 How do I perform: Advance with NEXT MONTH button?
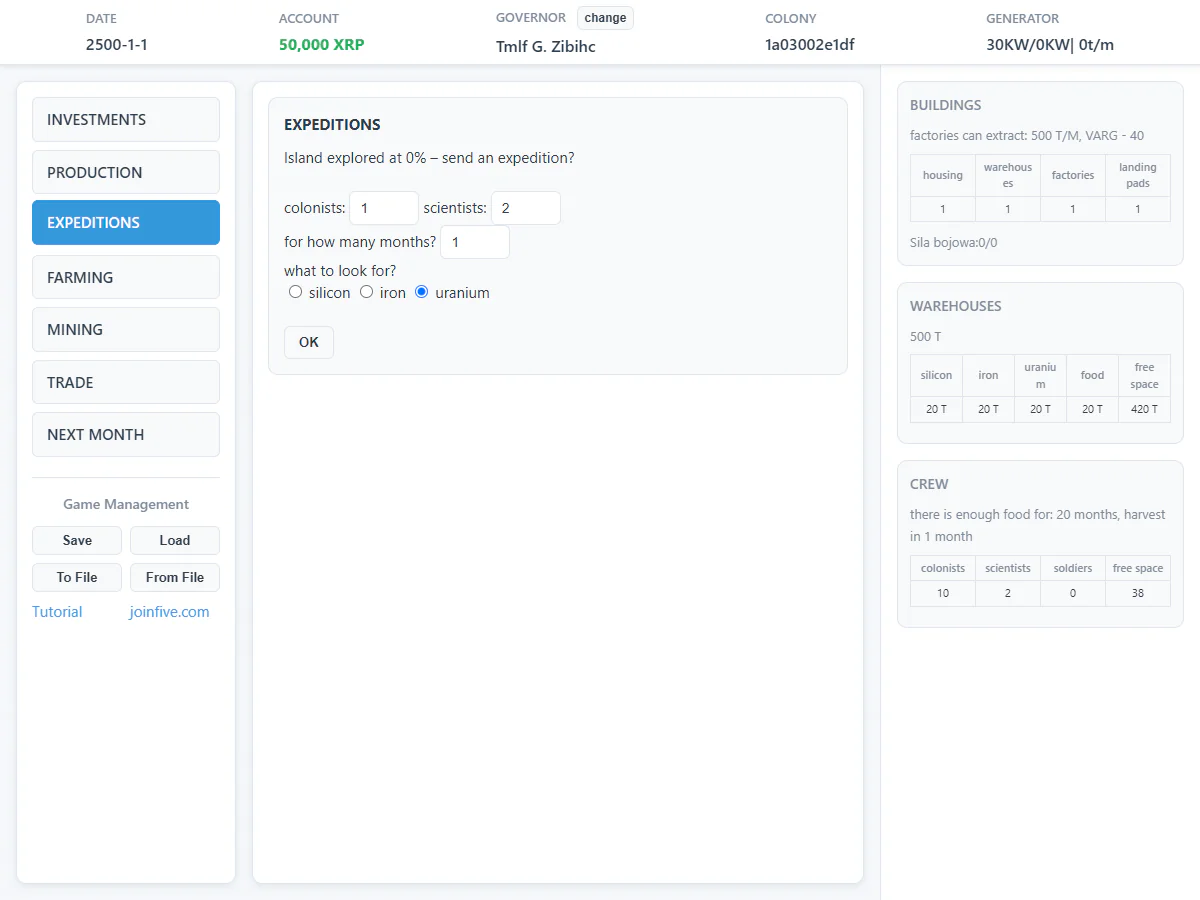pyautogui.click(x=126, y=434)
